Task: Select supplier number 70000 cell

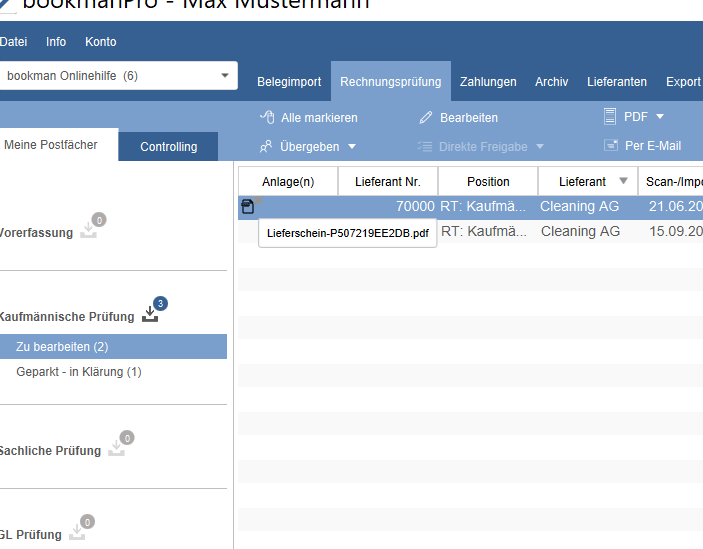Action: tap(415, 206)
